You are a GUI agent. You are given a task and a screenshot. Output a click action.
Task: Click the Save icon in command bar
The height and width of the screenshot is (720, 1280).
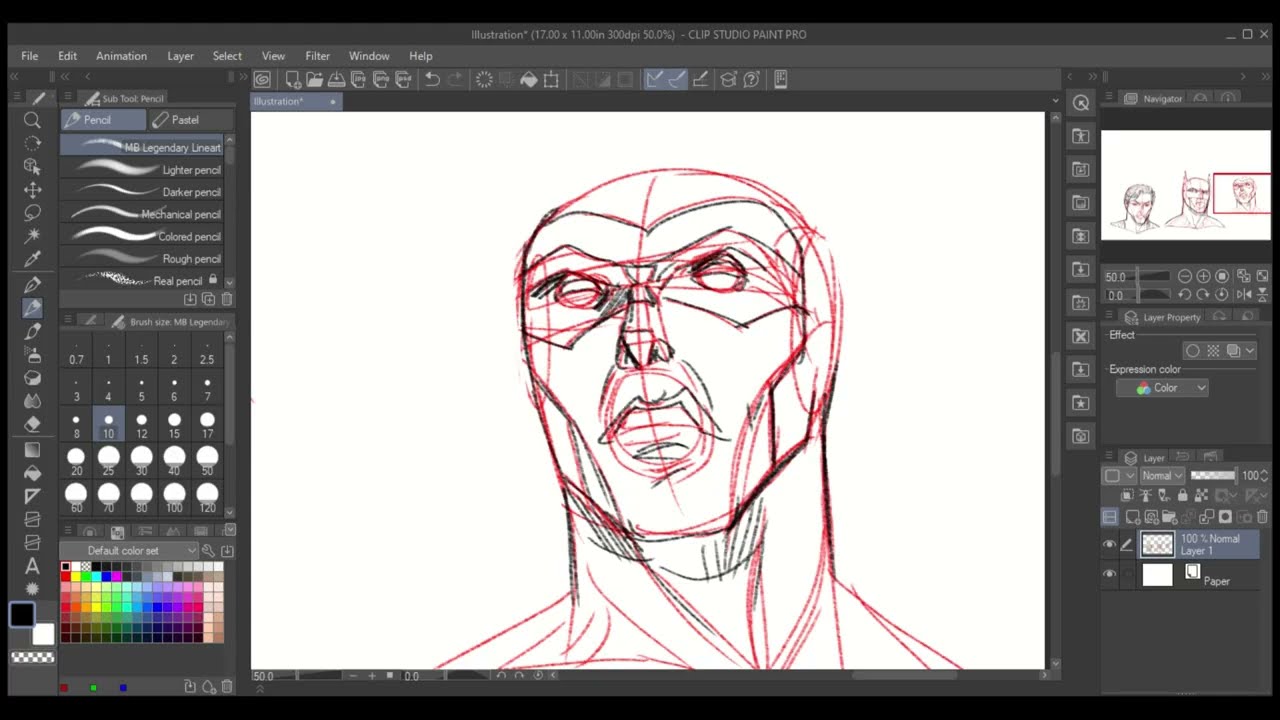(337, 79)
